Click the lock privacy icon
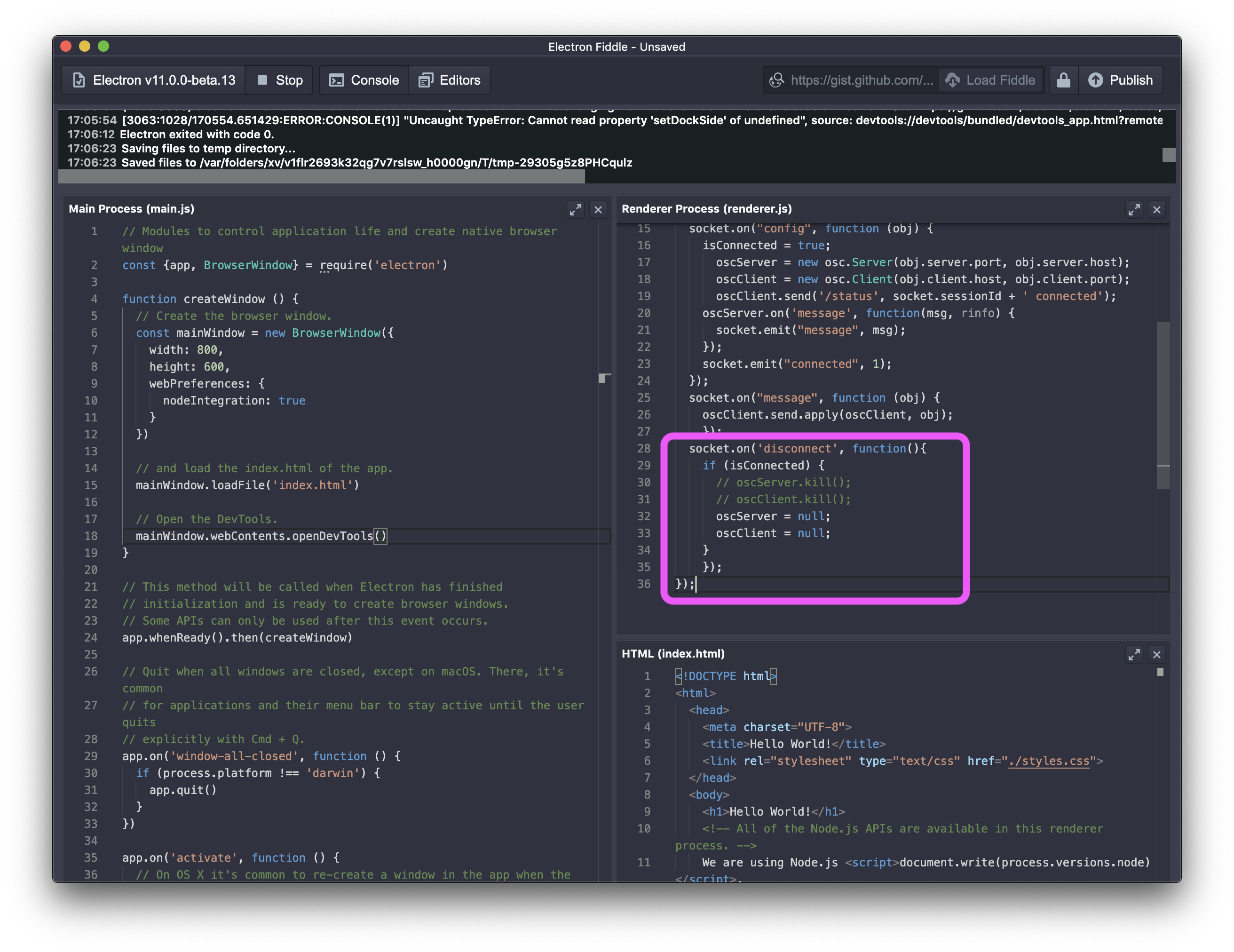1234x952 pixels. pyautogui.click(x=1063, y=80)
